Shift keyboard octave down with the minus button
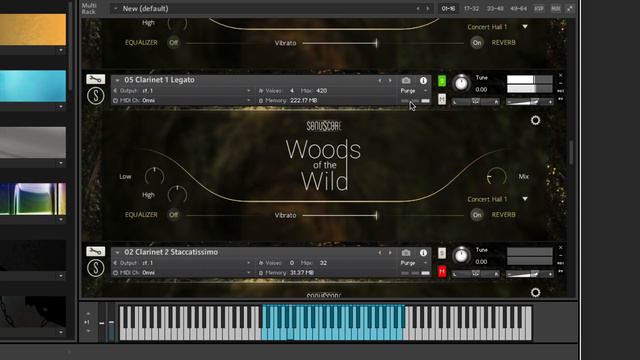The image size is (640, 360). pyautogui.click(x=89, y=331)
